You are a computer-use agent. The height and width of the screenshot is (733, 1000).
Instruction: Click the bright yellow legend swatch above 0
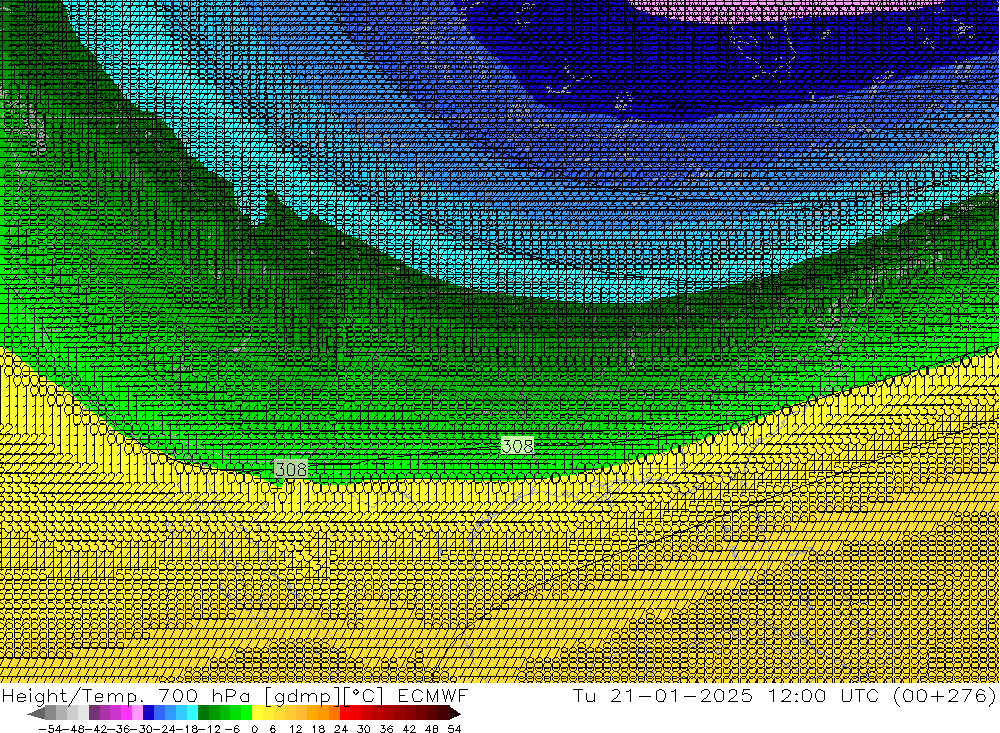pyautogui.click(x=258, y=713)
